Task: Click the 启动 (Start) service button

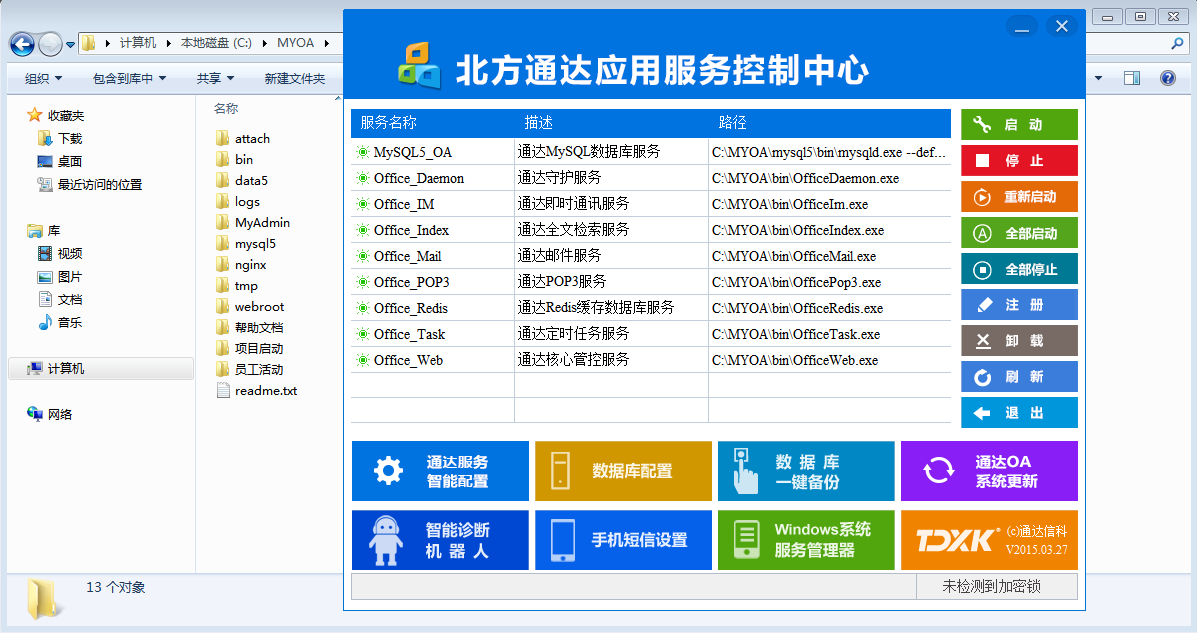Action: [x=1019, y=124]
